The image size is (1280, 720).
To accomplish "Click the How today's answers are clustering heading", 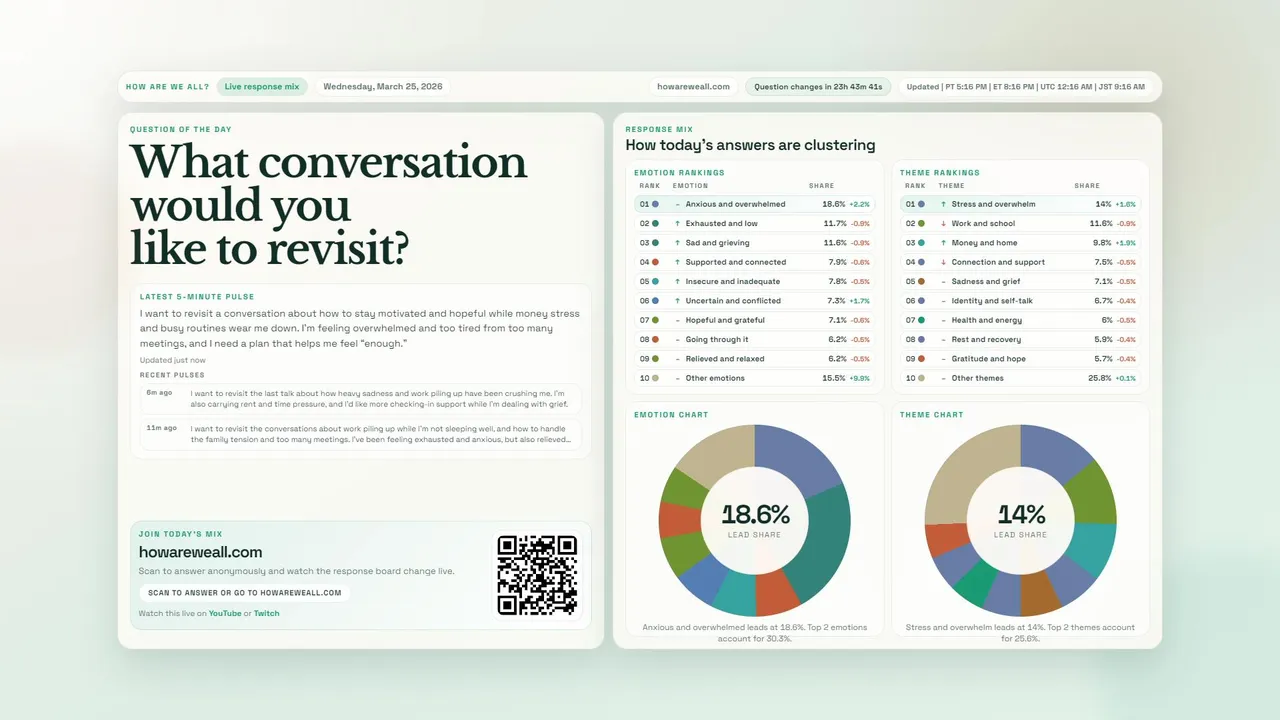I will 750,146.
